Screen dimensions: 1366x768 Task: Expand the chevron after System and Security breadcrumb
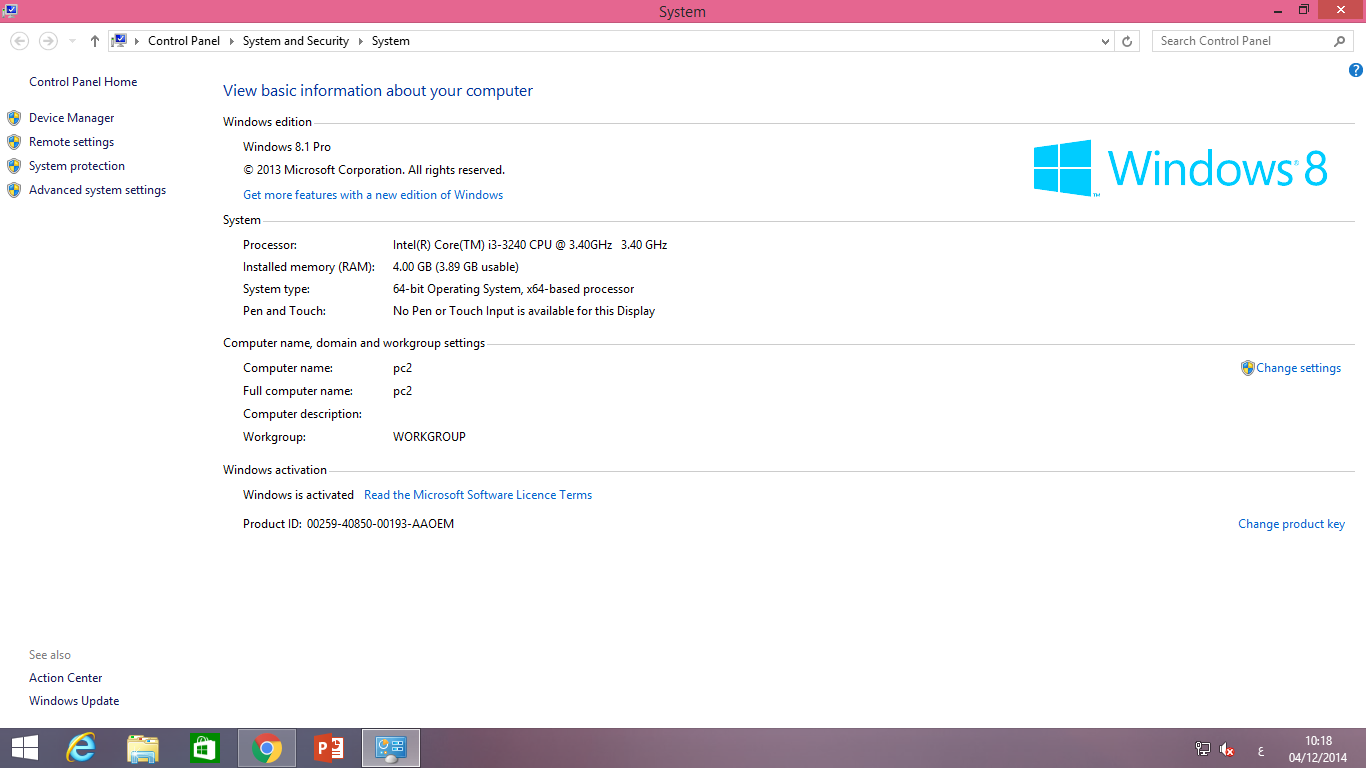pos(360,41)
